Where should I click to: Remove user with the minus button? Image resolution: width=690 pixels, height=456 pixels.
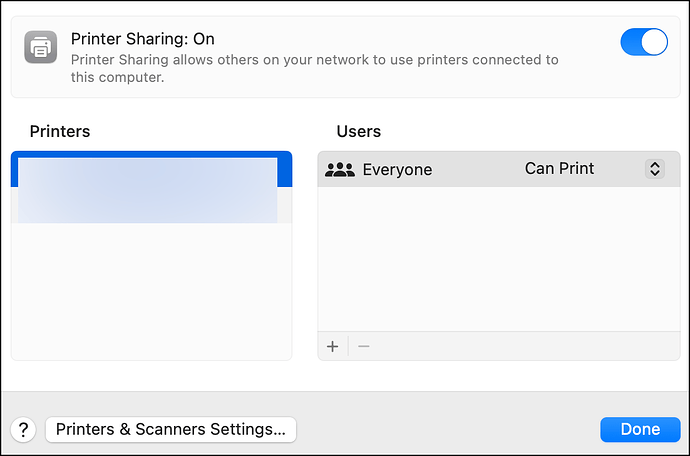[363, 346]
